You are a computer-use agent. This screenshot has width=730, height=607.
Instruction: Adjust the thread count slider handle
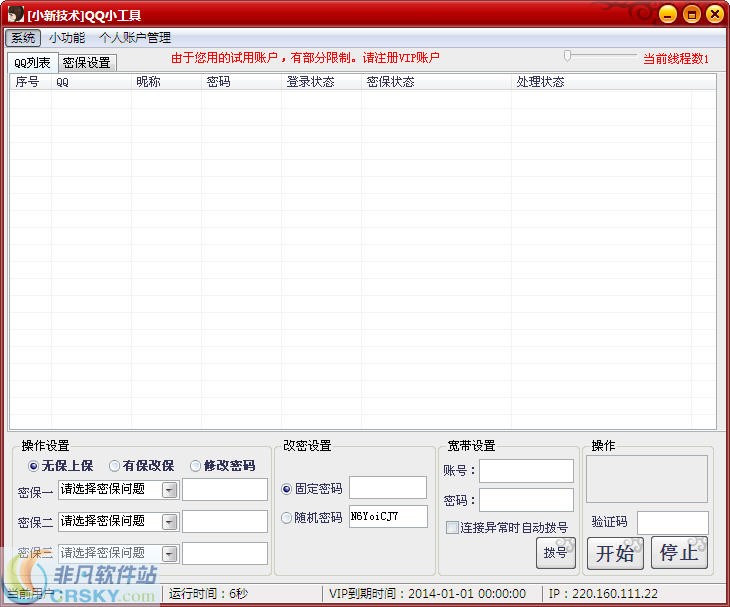pos(567,56)
